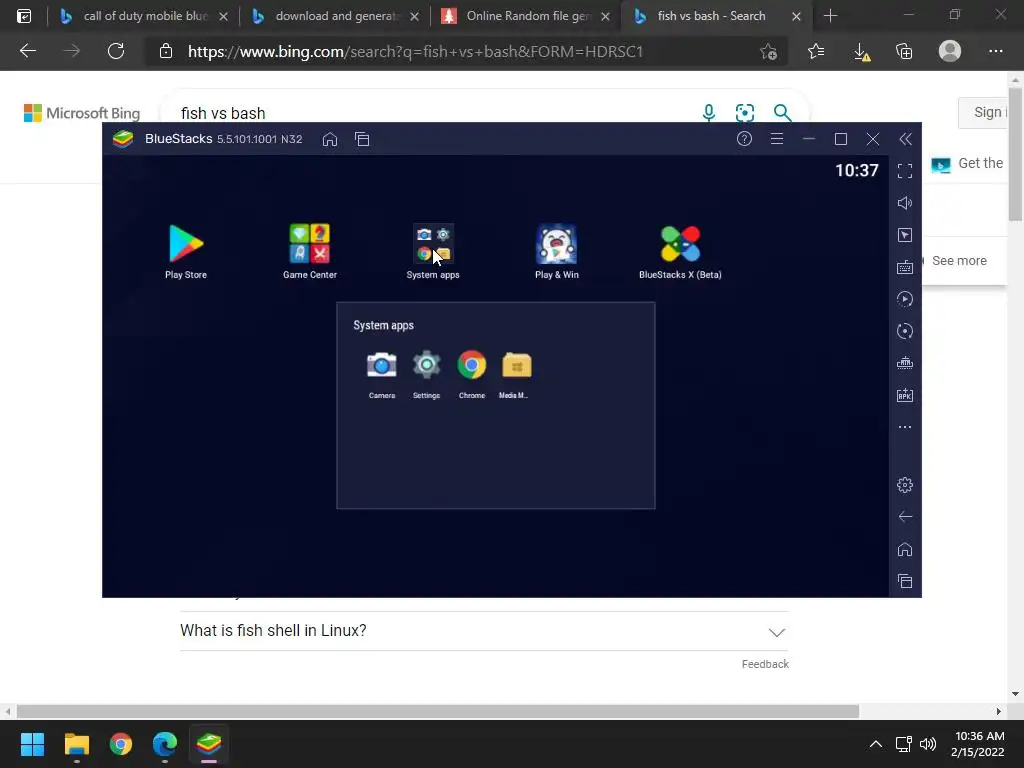
Task: Open Edge settings and more menu
Action: point(995,51)
